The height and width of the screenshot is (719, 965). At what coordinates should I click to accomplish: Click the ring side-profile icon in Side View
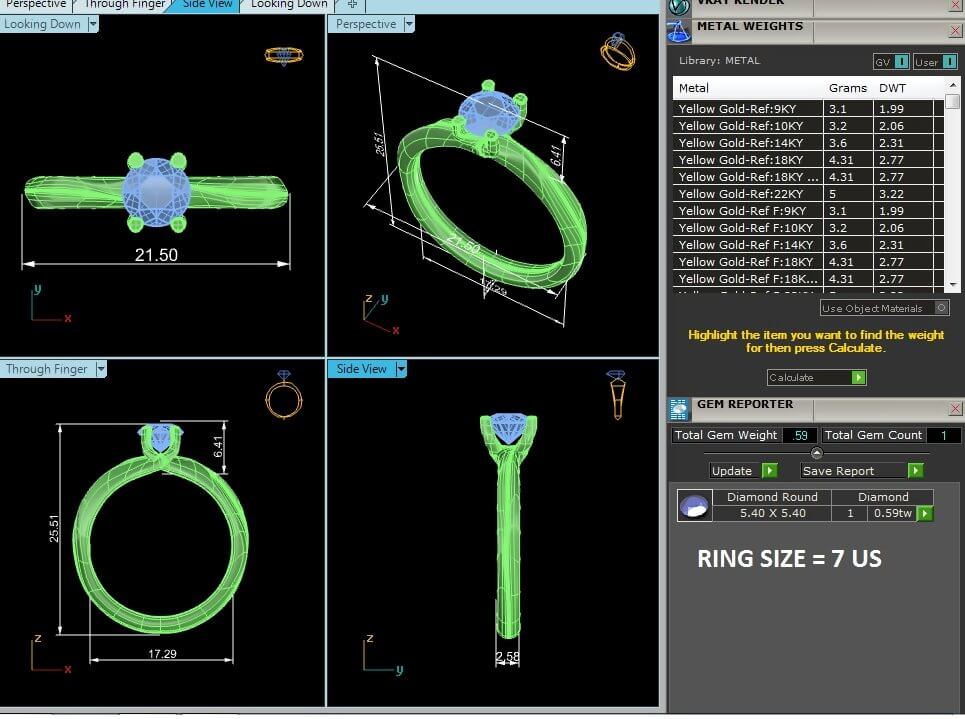tap(617, 394)
